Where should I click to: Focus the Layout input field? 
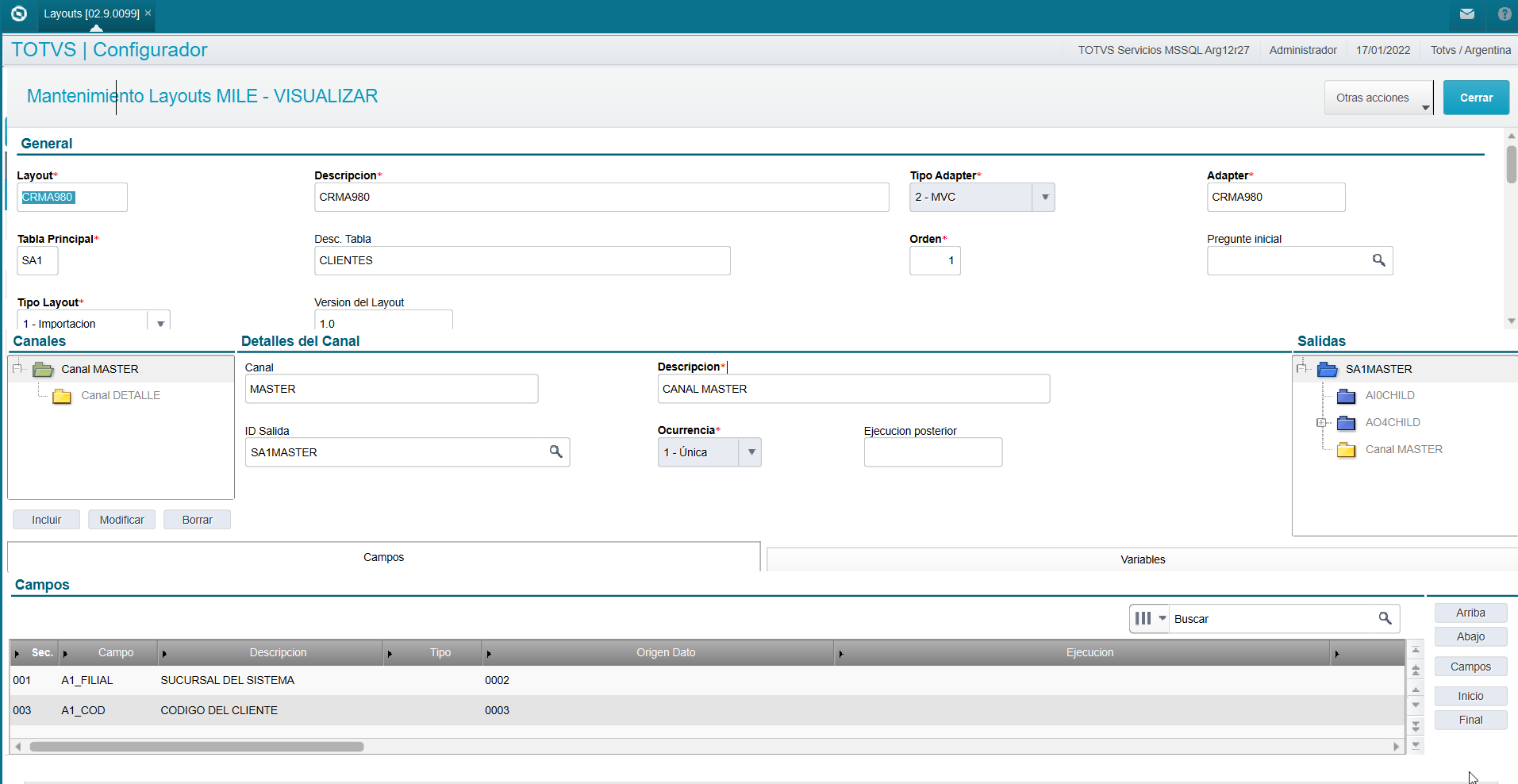pos(72,197)
